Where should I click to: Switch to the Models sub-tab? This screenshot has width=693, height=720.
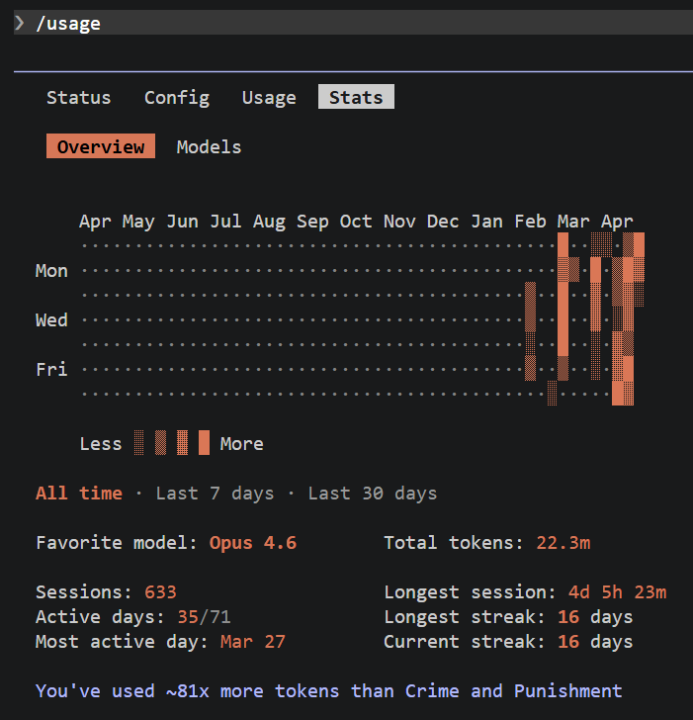pos(209,147)
